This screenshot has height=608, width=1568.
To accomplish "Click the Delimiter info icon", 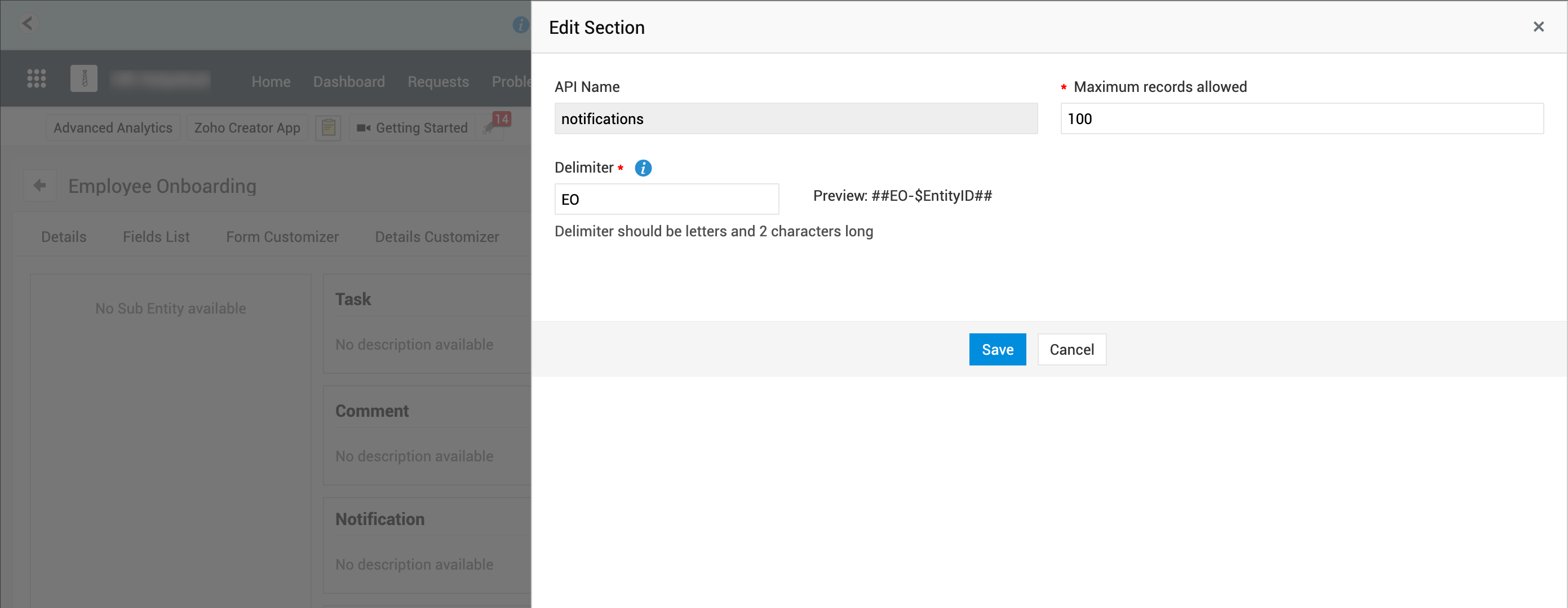I will (643, 168).
